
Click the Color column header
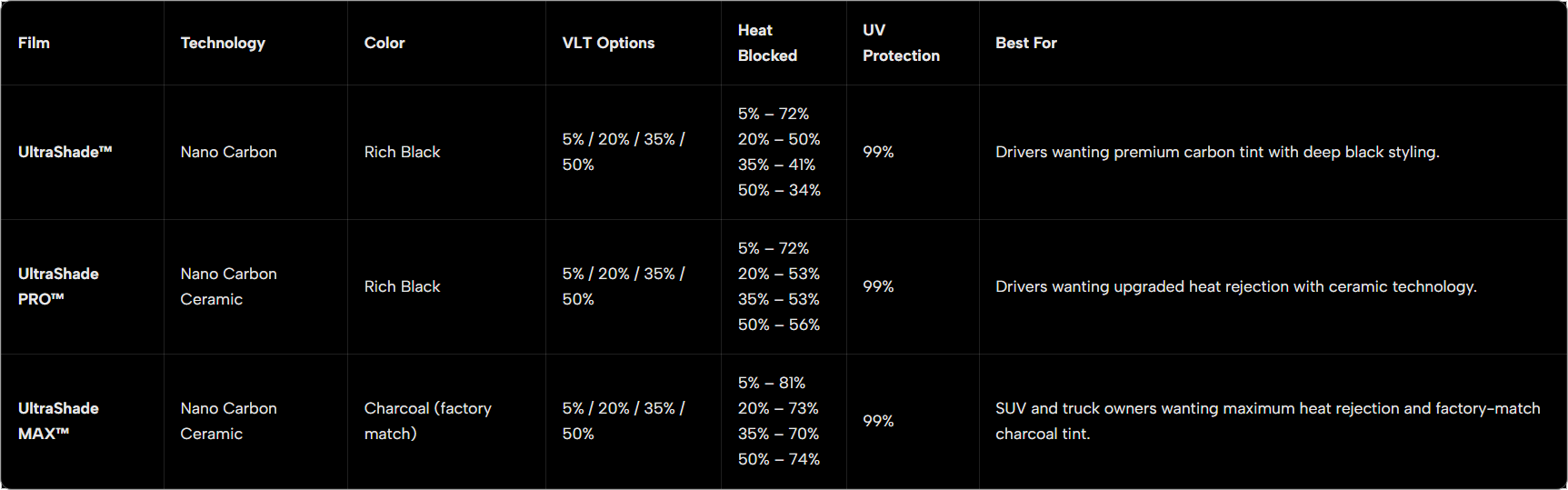[385, 43]
